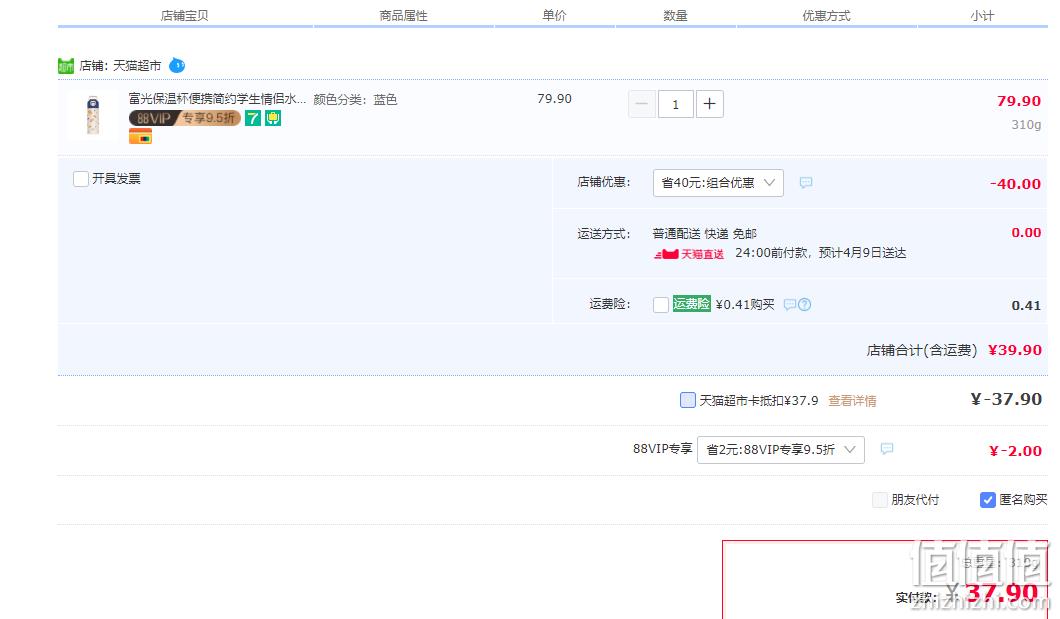Toggle 天猫超市卡抵扣¥37.9 checkbox
The width and height of the screenshot is (1060, 619).
click(688, 400)
